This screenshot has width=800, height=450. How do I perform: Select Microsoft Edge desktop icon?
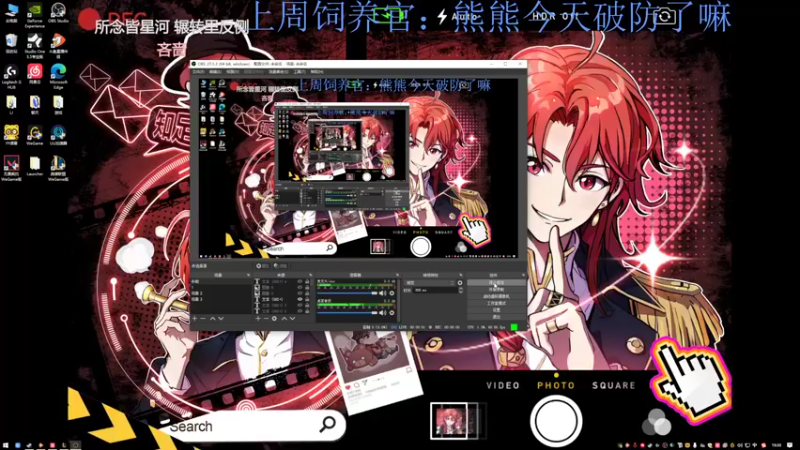[x=58, y=76]
